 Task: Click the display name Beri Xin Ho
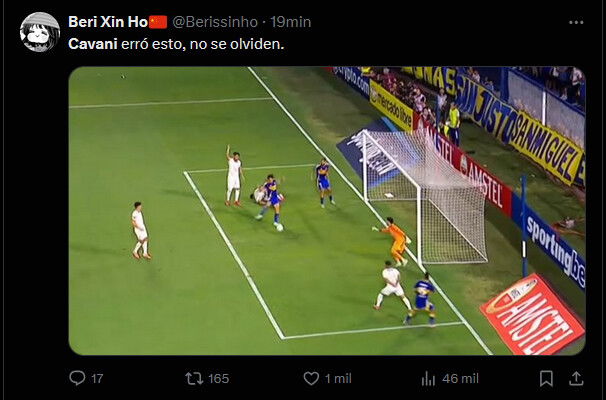pos(108,22)
